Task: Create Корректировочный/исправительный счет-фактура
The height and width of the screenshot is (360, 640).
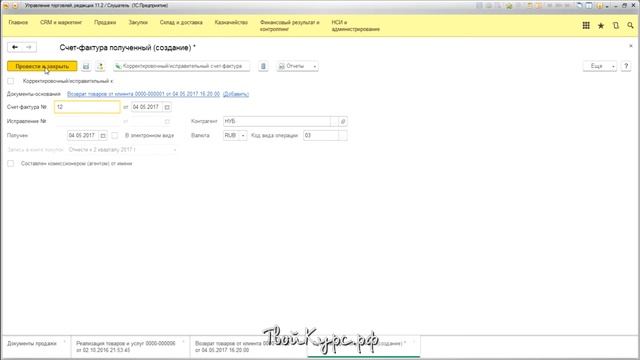Action: pos(182,66)
